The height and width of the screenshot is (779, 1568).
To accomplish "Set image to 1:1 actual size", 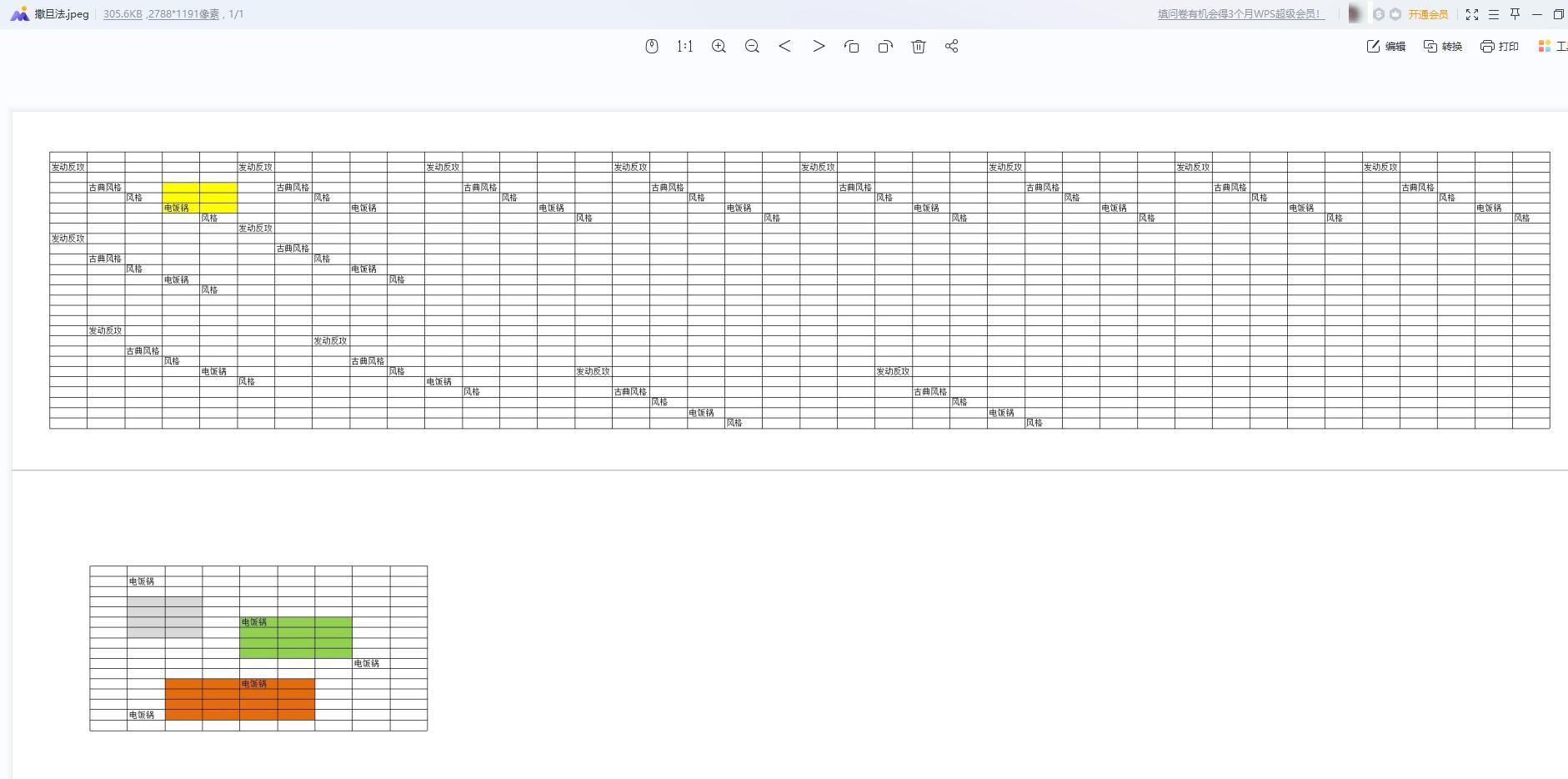I will coord(685,47).
